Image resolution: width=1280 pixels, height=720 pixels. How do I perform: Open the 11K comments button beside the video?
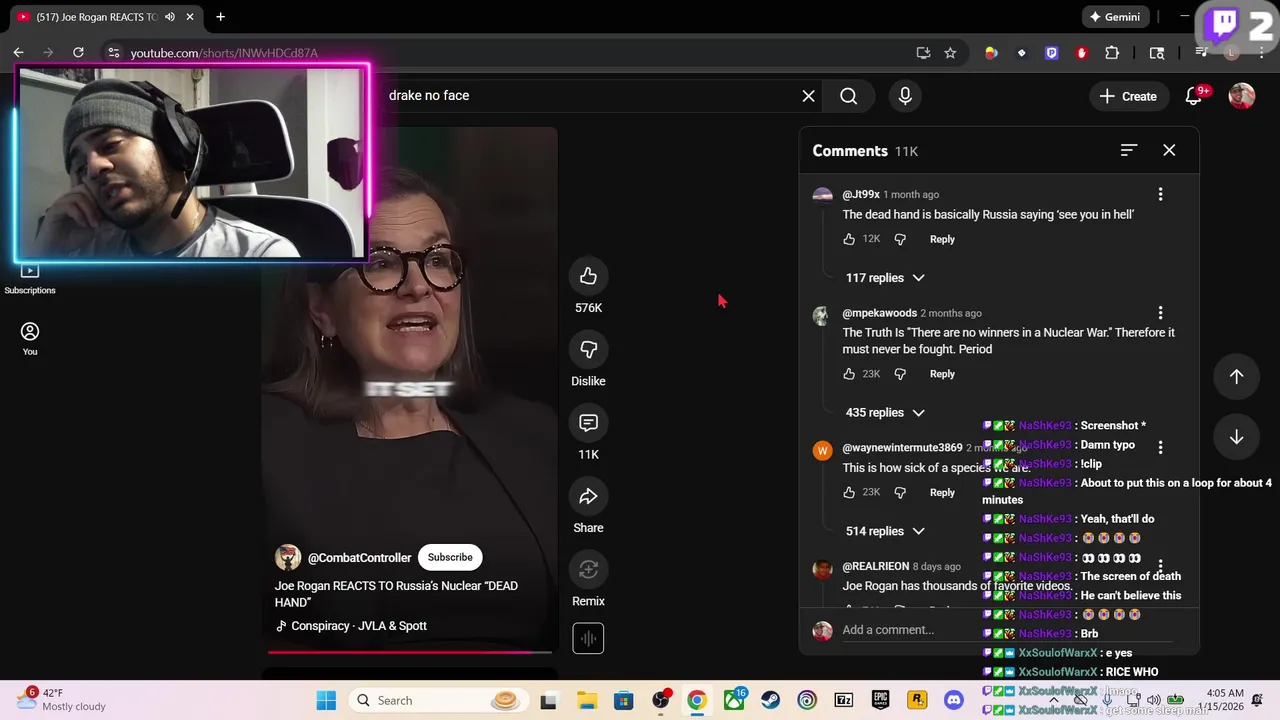point(588,423)
